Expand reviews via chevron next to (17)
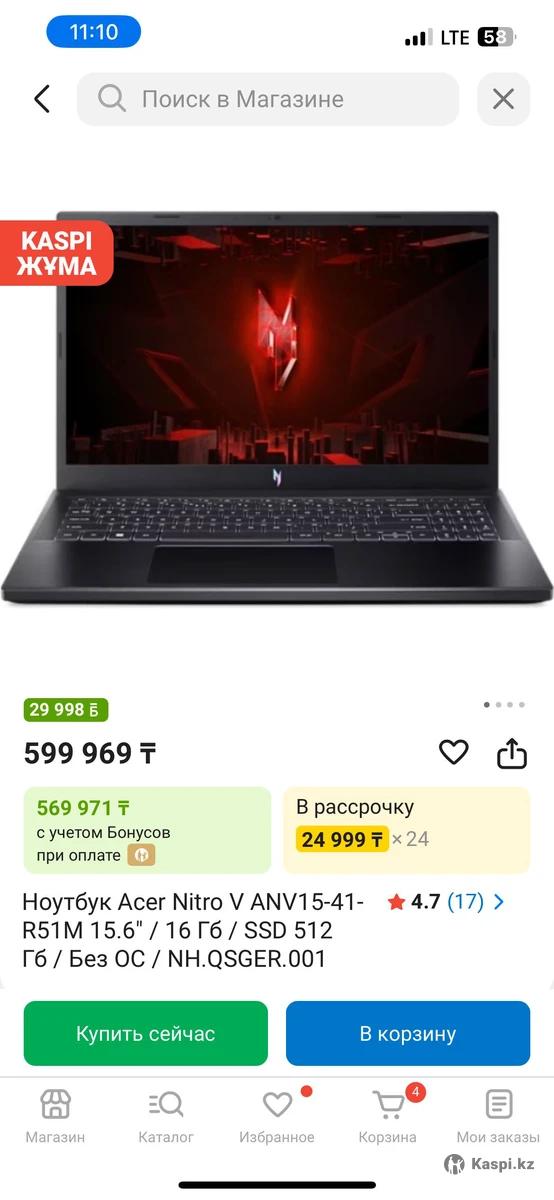 [500, 902]
